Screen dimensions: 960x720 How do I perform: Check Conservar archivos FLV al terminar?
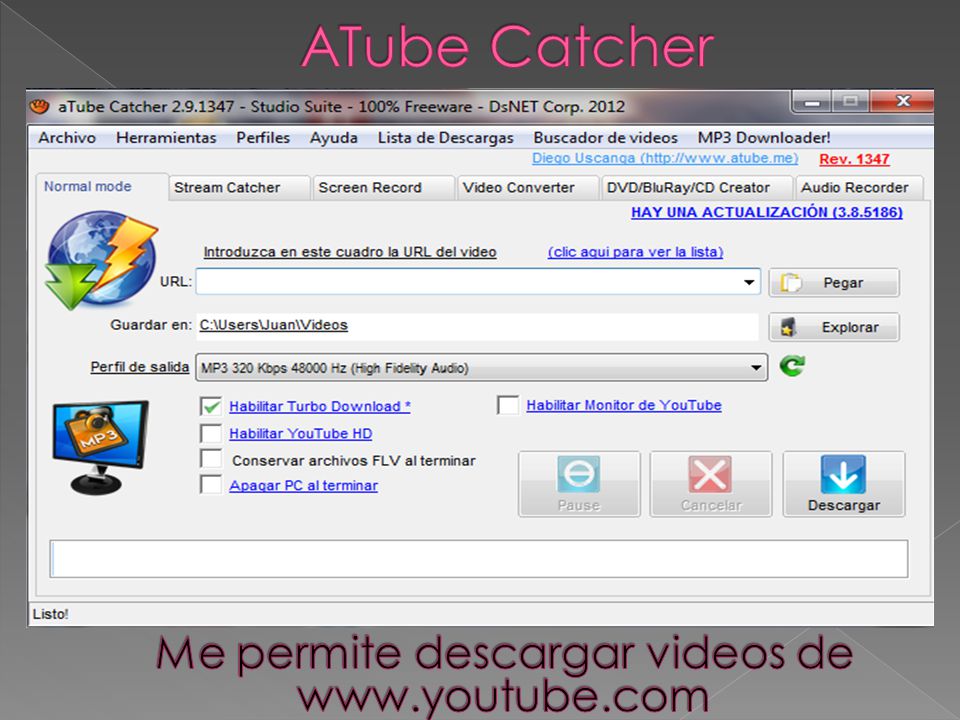211,459
